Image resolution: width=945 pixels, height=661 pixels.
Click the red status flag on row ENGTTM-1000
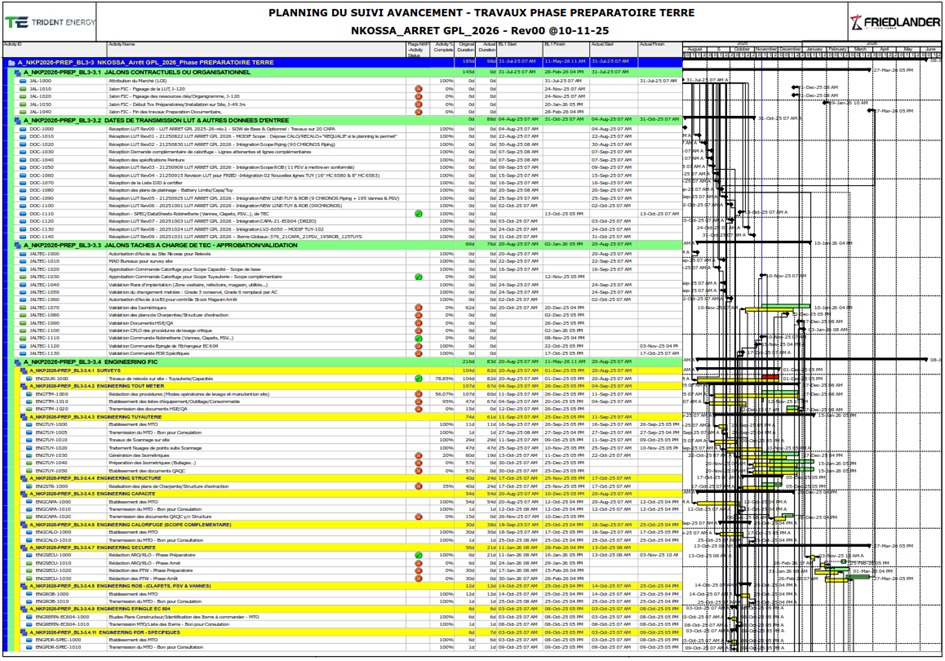tap(418, 394)
